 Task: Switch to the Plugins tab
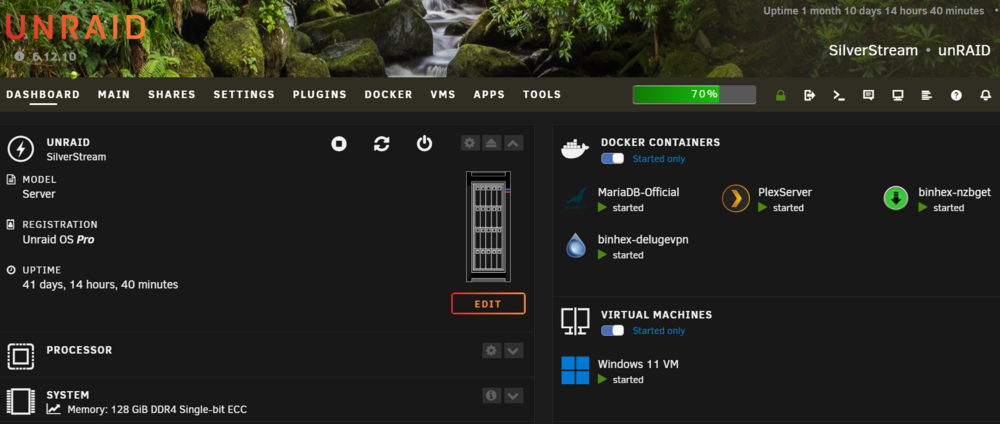tap(320, 94)
